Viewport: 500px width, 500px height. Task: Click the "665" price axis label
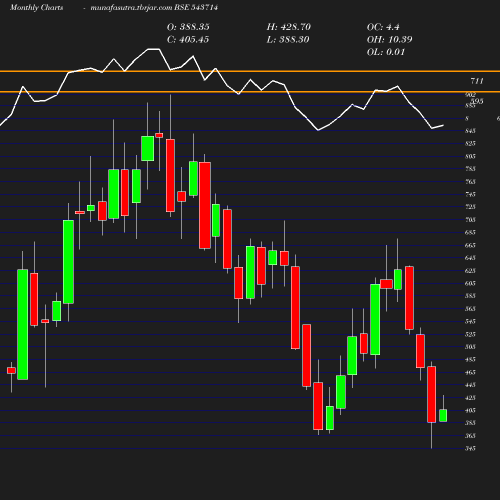(x=470, y=246)
